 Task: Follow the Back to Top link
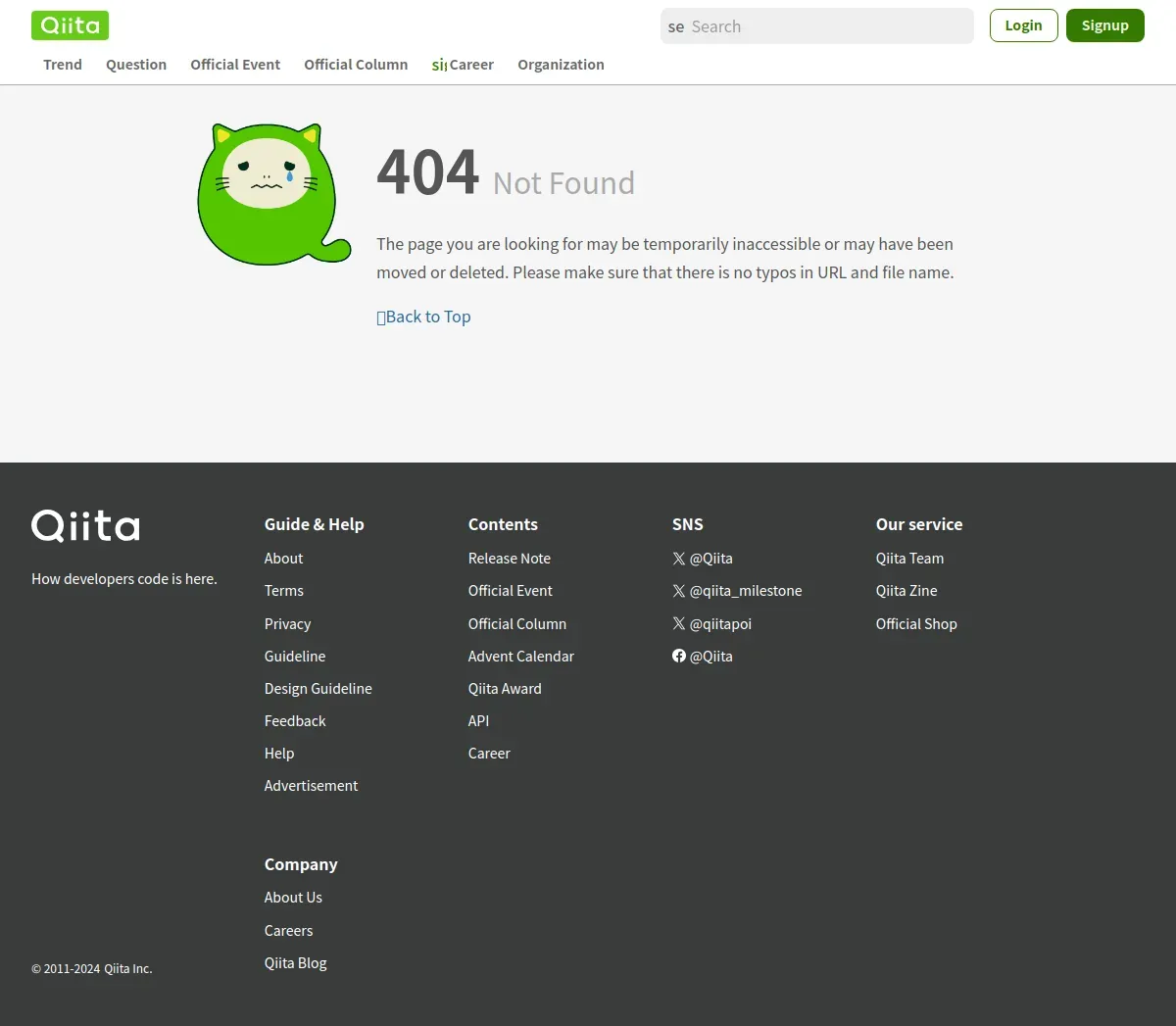point(423,317)
